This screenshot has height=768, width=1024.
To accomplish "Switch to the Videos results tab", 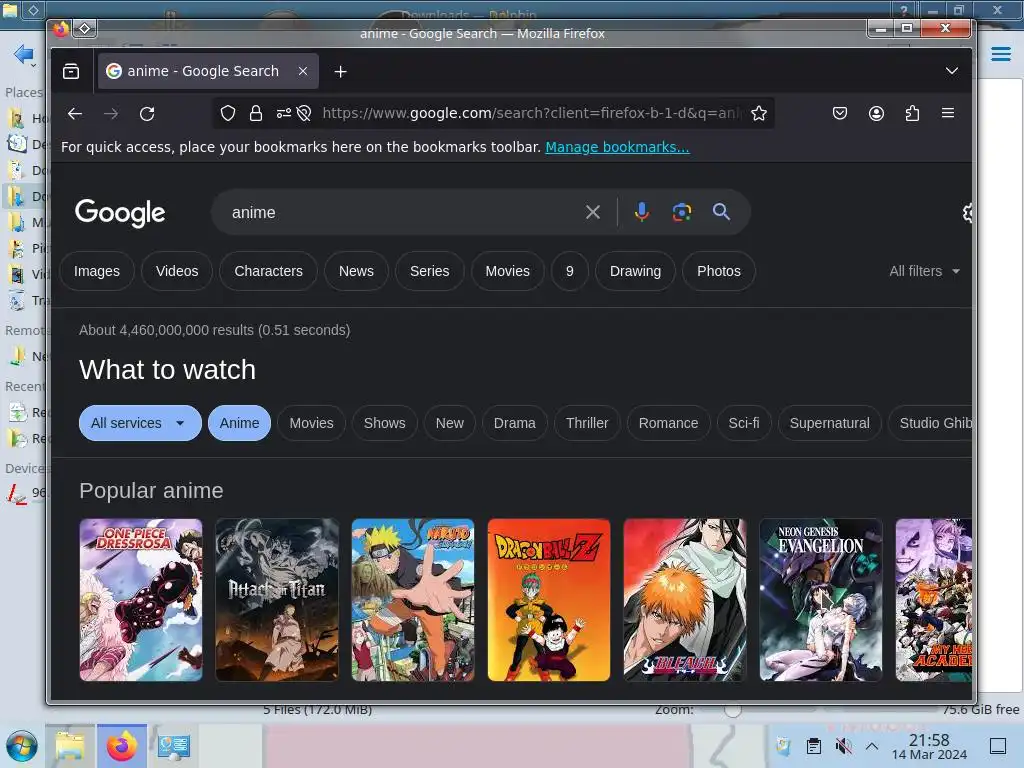I will coord(177,271).
